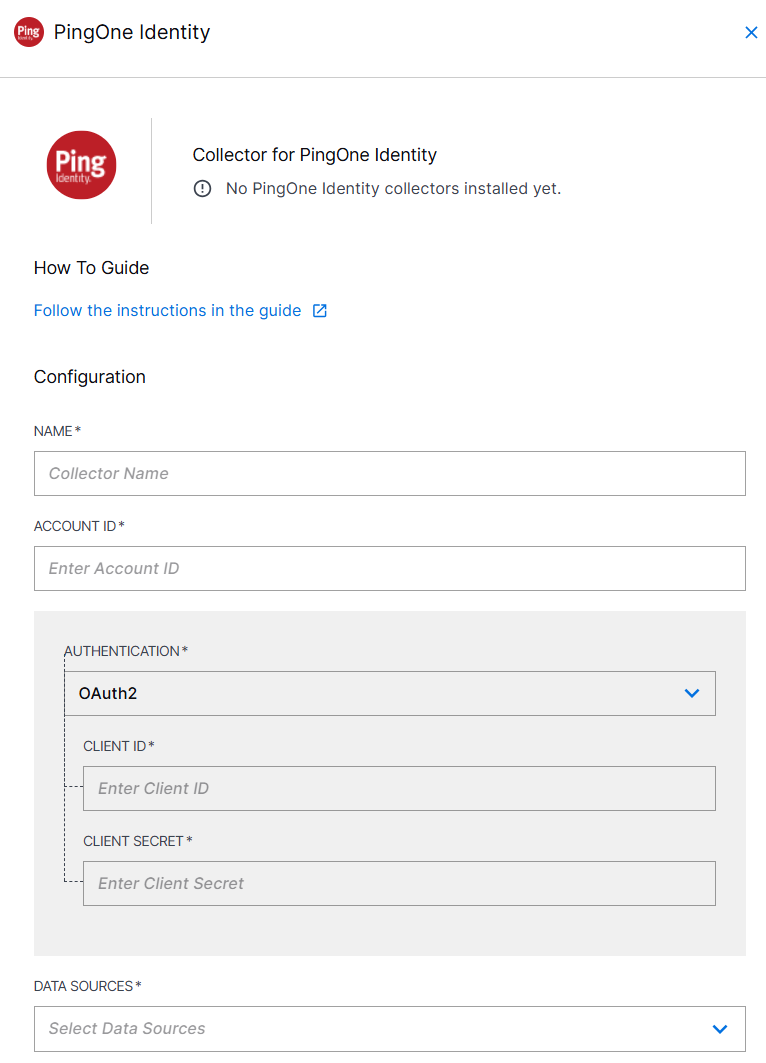This screenshot has width=766, height=1063.
Task: Click the AUTHENTICATION field label
Action: (124, 651)
